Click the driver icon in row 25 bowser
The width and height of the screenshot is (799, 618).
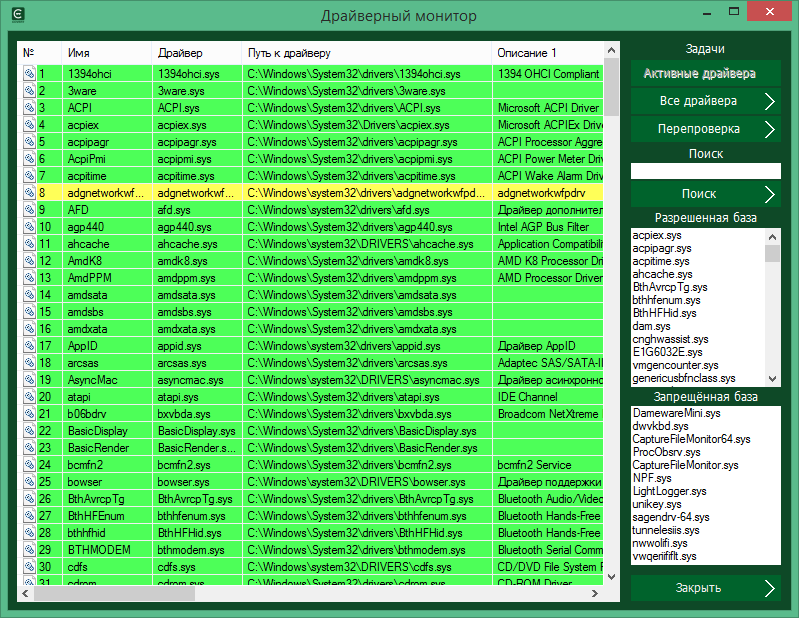[30, 482]
